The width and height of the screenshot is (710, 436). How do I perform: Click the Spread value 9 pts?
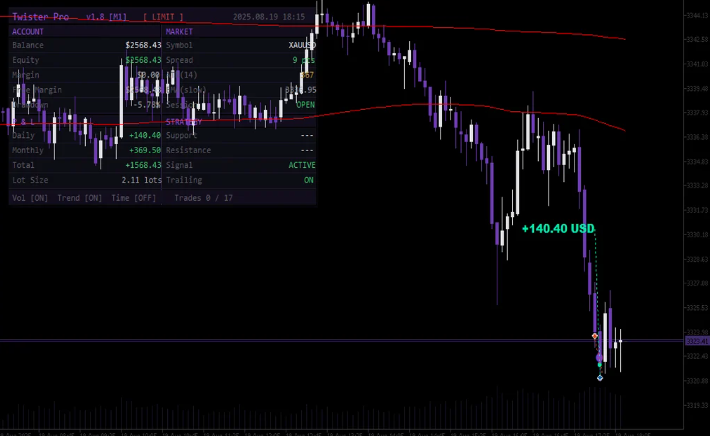tap(303, 60)
